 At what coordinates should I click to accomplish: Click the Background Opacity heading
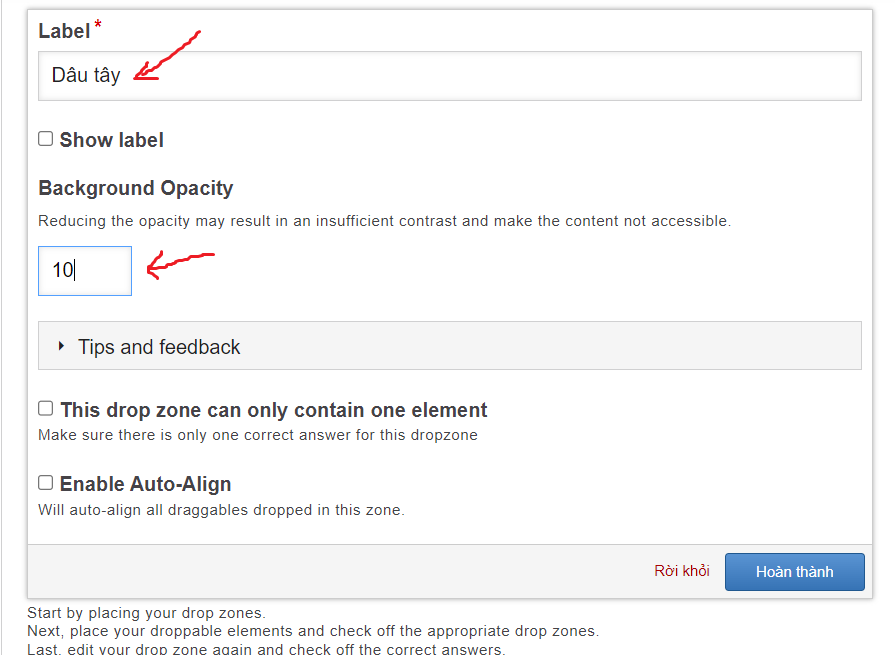tap(135, 188)
